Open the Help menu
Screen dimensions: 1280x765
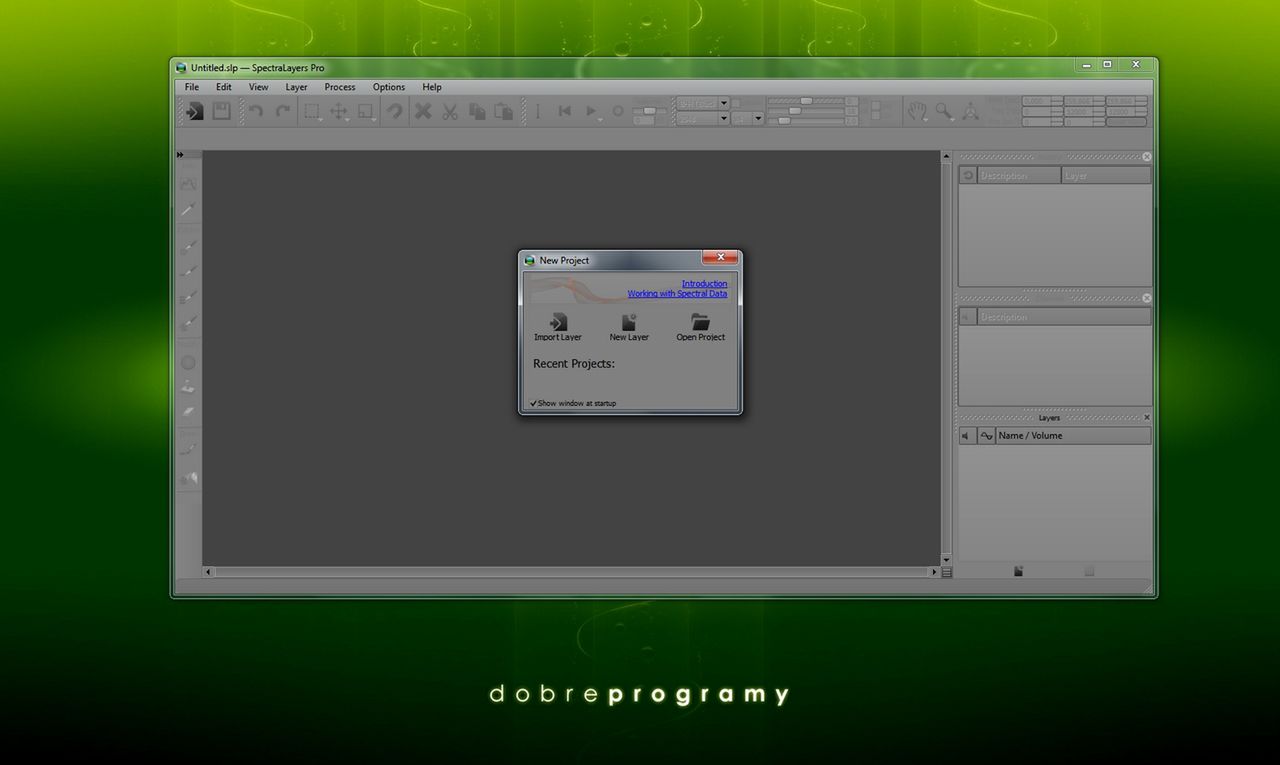pyautogui.click(x=432, y=87)
